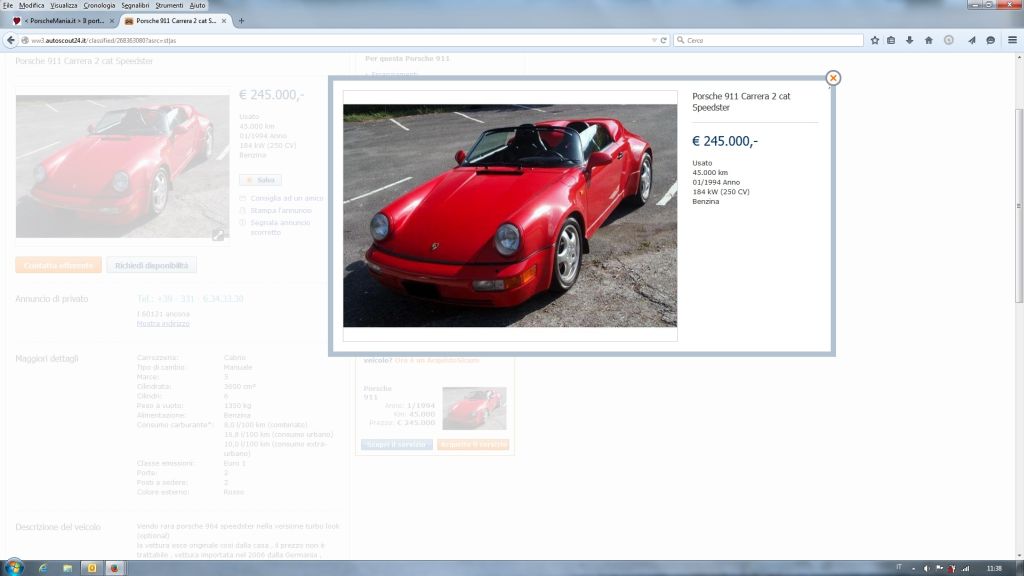Click the Segnala annuncio scorretto link

[280, 227]
